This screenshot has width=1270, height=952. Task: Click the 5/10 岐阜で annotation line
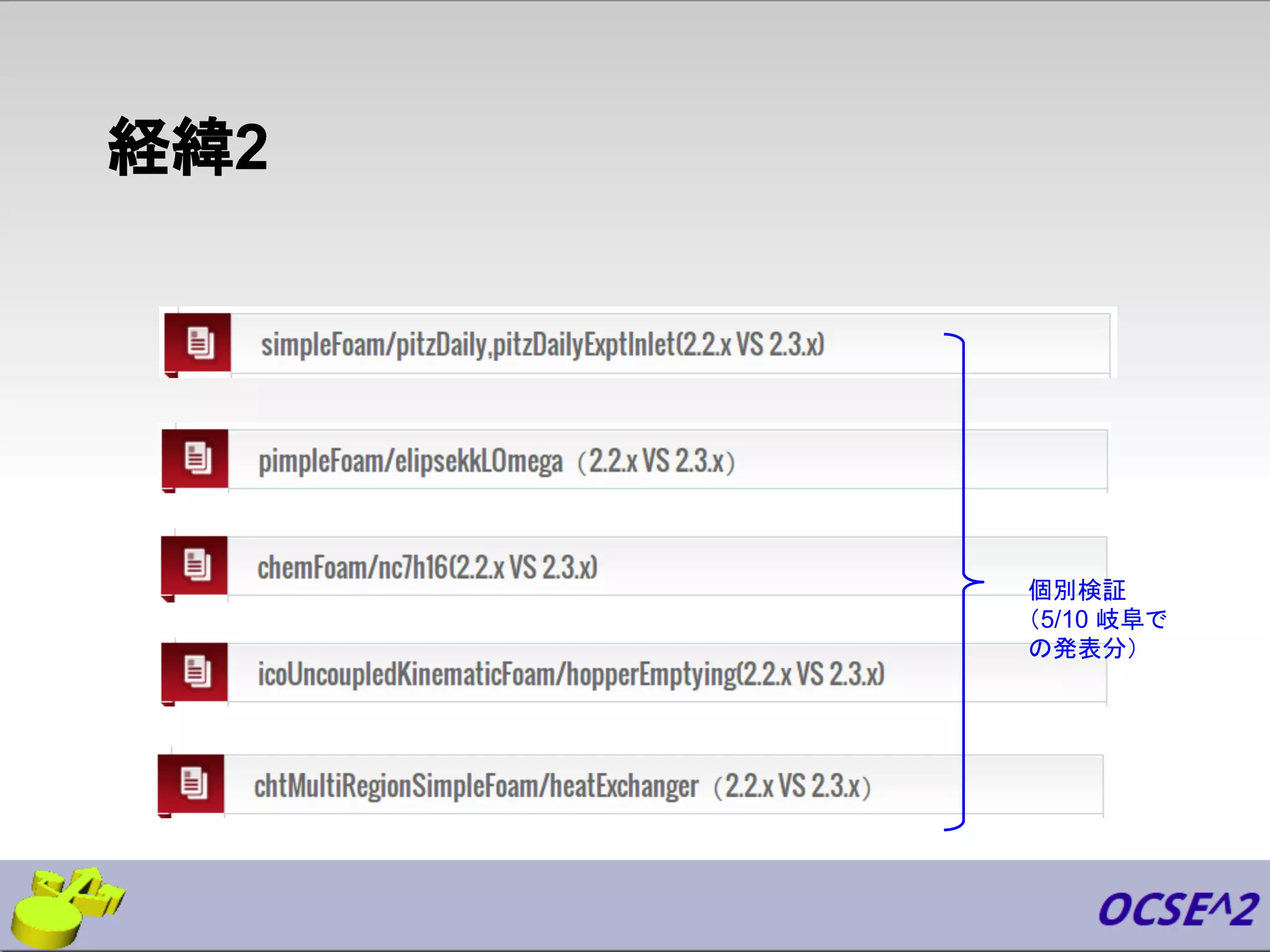coord(1098,619)
